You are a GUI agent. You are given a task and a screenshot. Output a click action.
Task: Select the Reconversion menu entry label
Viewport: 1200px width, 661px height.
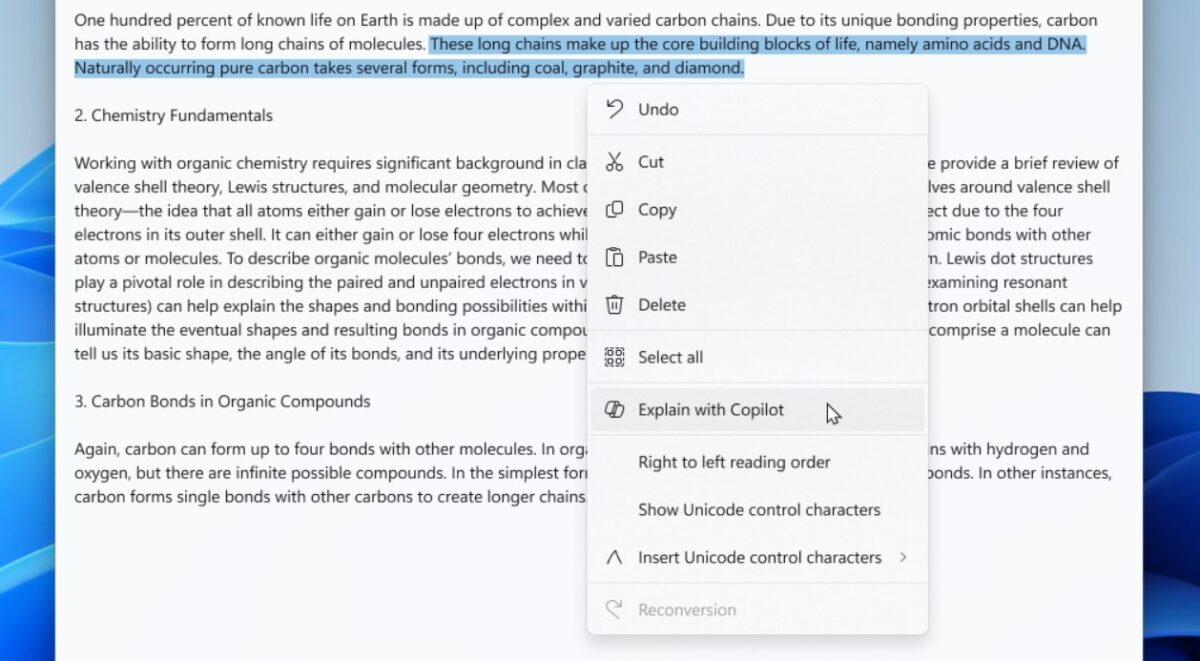click(687, 610)
